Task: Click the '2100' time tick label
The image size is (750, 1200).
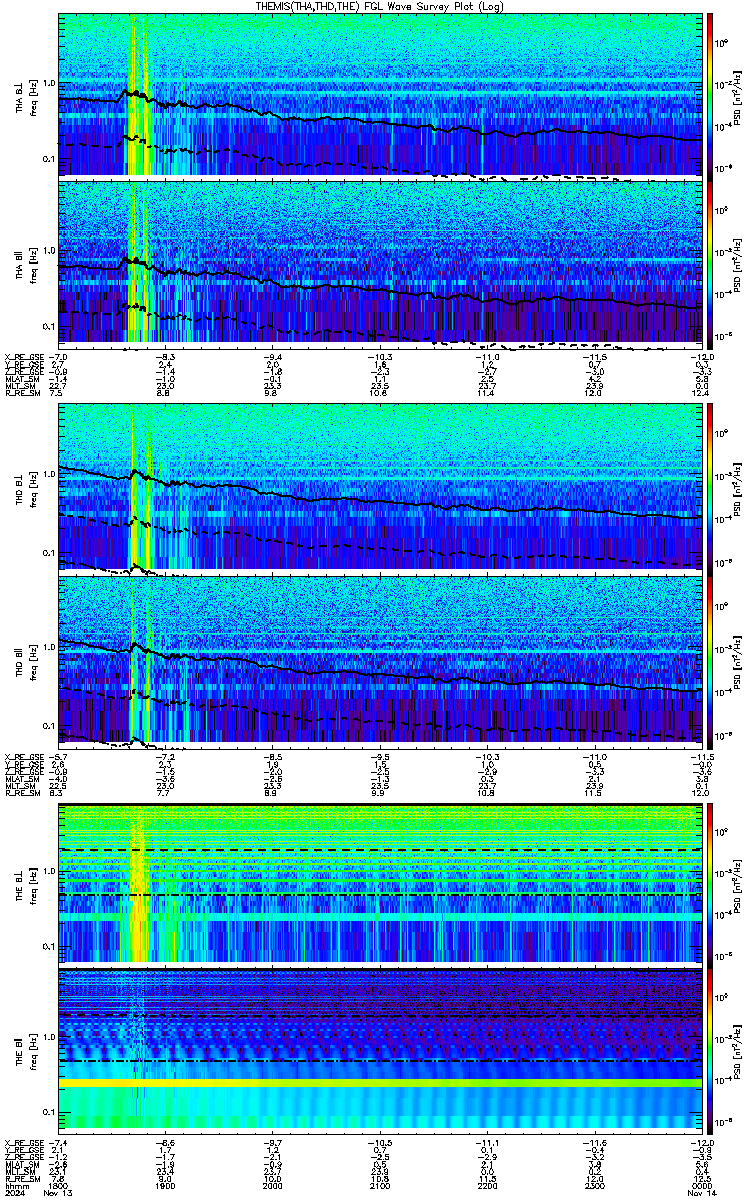Action: click(380, 1186)
